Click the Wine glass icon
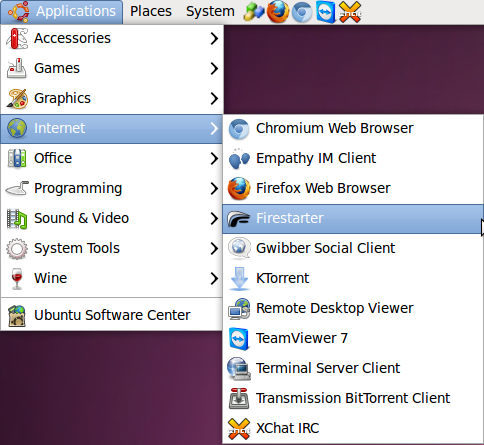This screenshot has width=484, height=445. pyautogui.click(x=17, y=279)
